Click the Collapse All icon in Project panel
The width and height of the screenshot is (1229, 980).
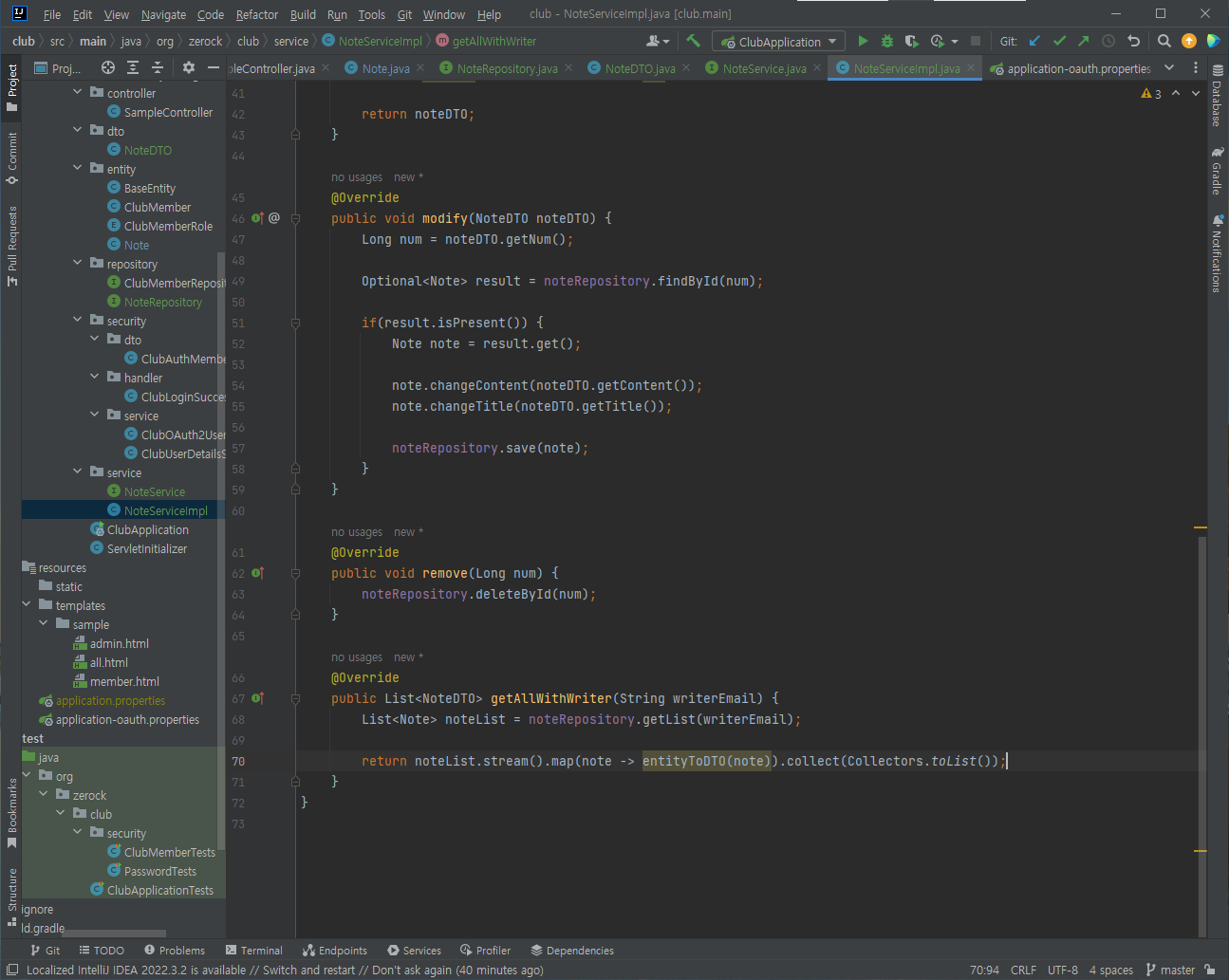coord(158,67)
